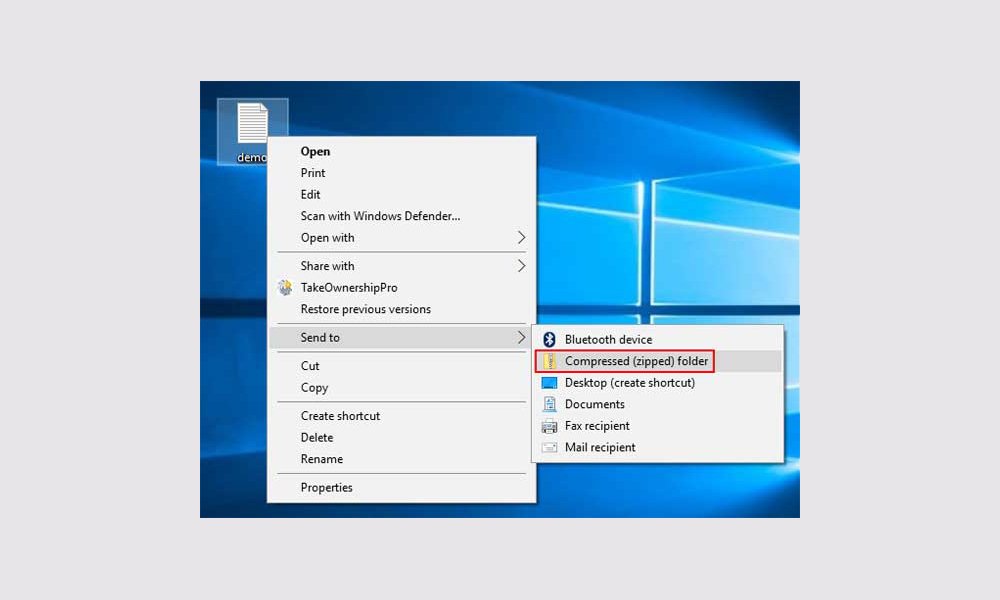Choose Create shortcut menu entry
Viewport: 1000px width, 600px height.
401,416
